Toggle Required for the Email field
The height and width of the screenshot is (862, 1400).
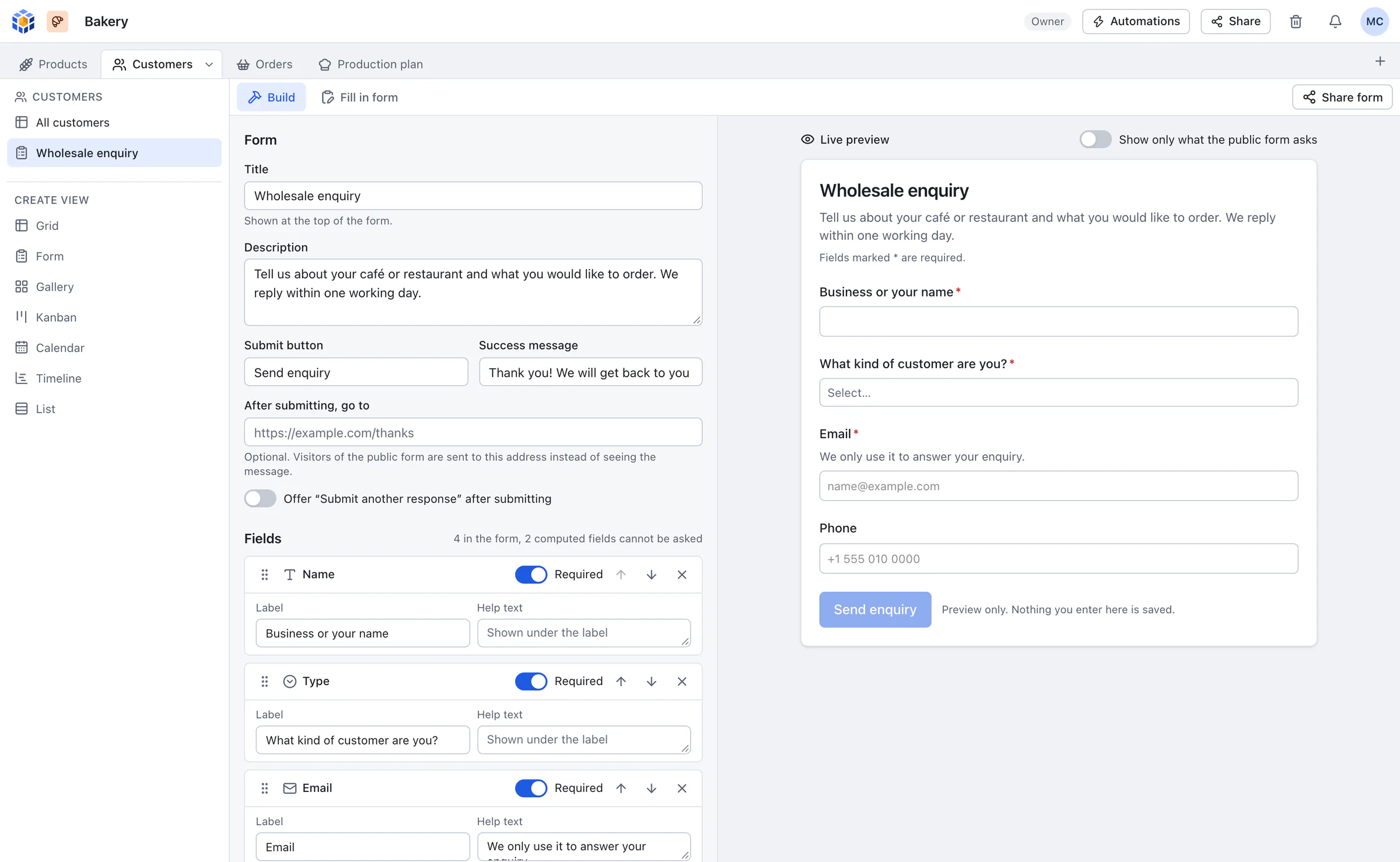tap(531, 788)
